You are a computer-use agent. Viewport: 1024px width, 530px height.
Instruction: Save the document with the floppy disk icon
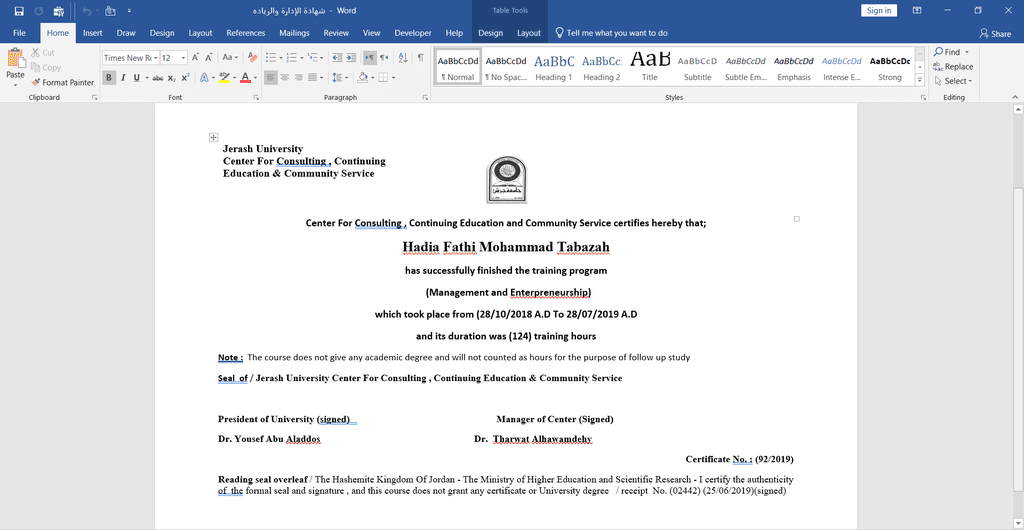point(19,11)
